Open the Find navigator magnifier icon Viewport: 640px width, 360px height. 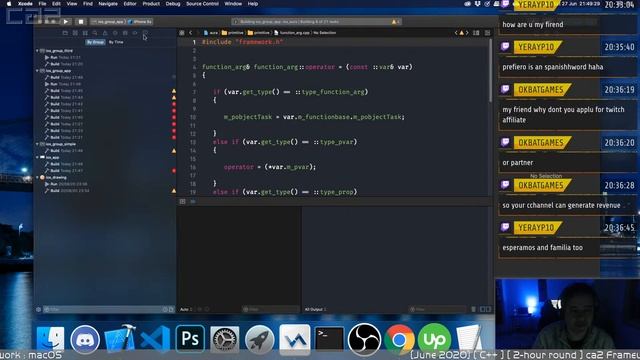pos(95,33)
